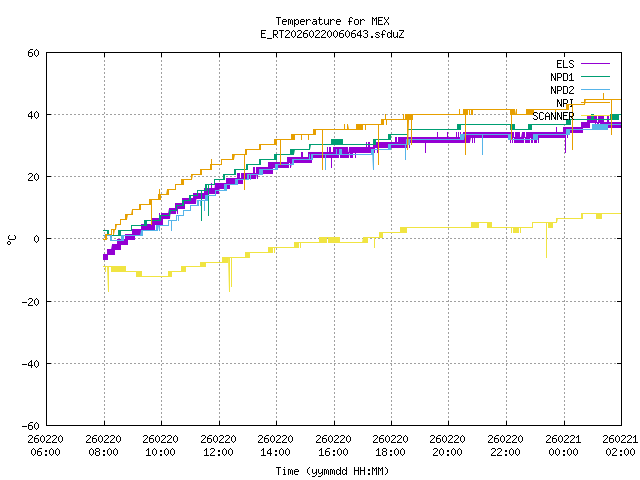Click the 06:00 first time axis tick
640x480 pixels.
click(x=45, y=445)
